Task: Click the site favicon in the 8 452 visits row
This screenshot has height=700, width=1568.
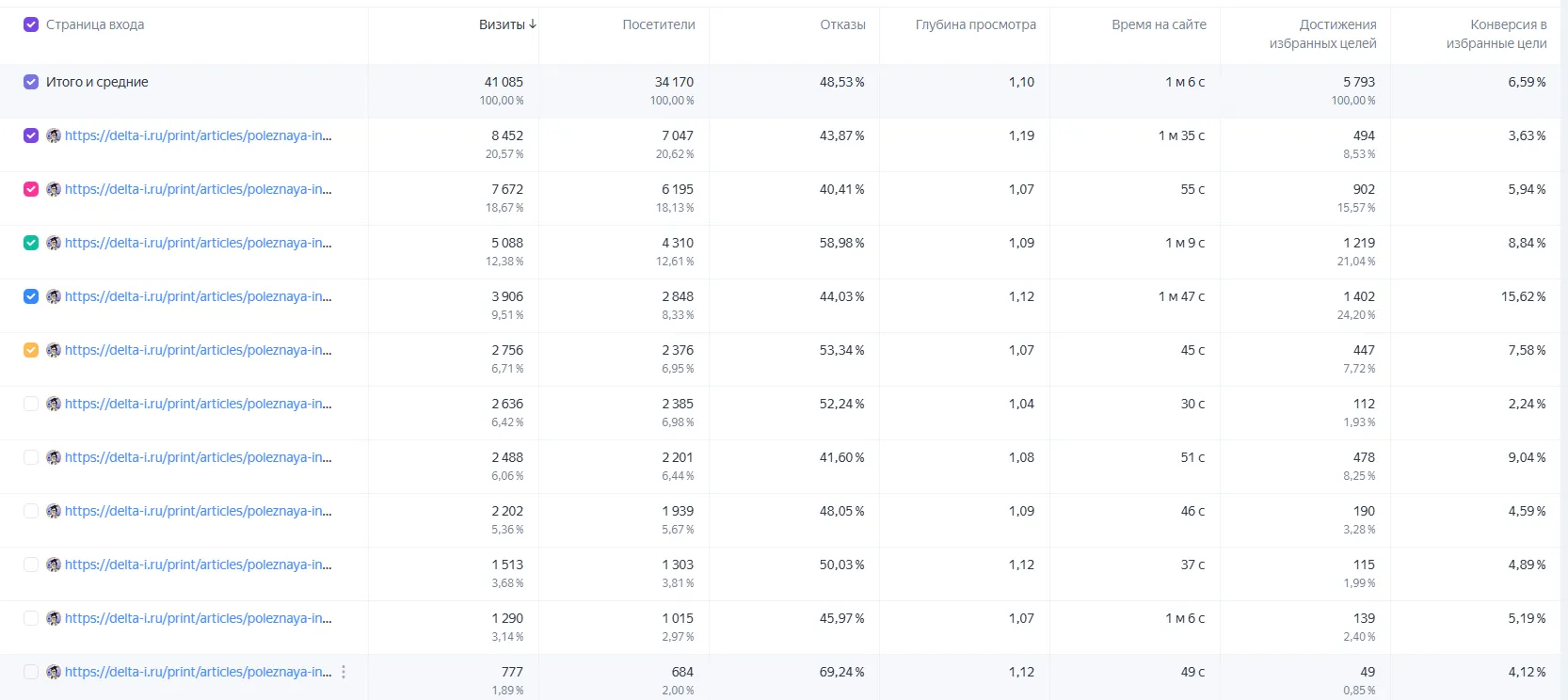Action: coord(54,135)
